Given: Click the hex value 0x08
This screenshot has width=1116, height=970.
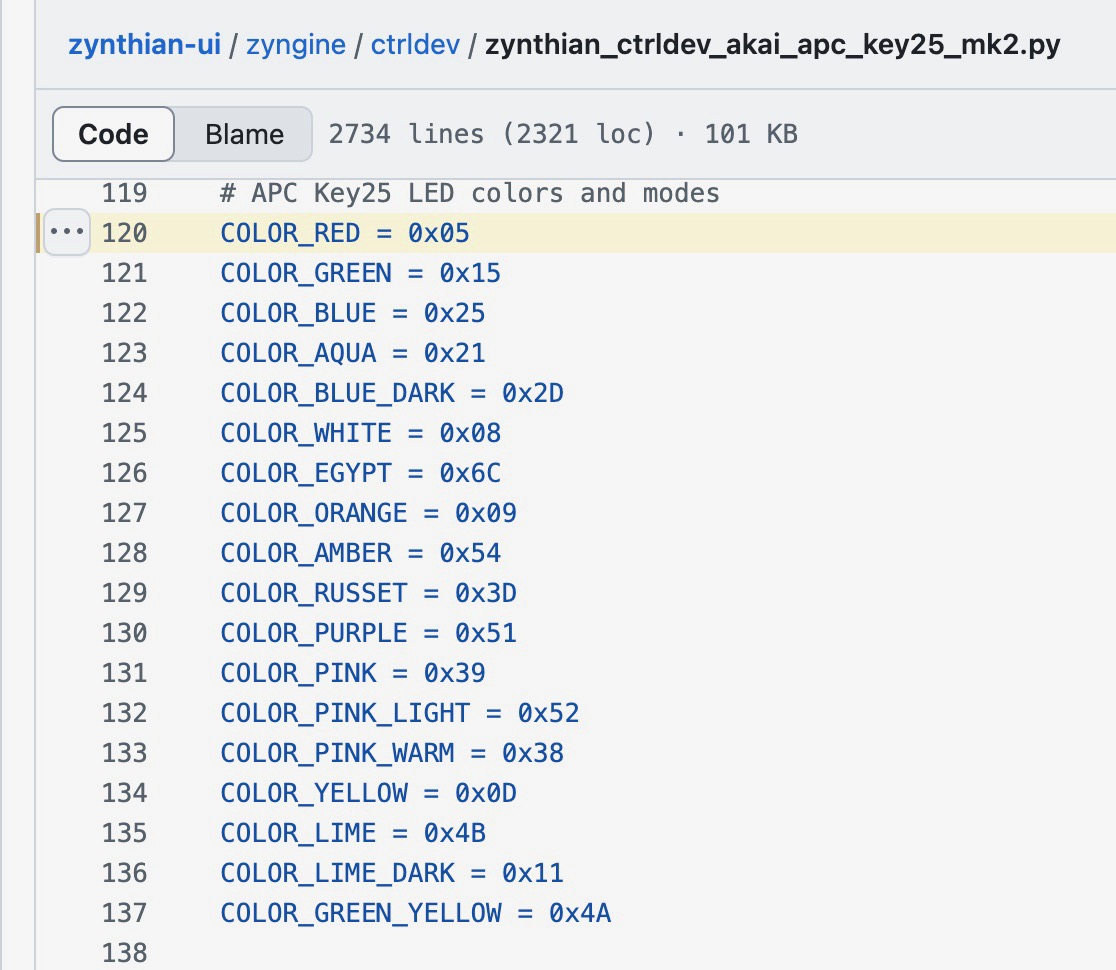Looking at the screenshot, I should pyautogui.click(x=470, y=433).
